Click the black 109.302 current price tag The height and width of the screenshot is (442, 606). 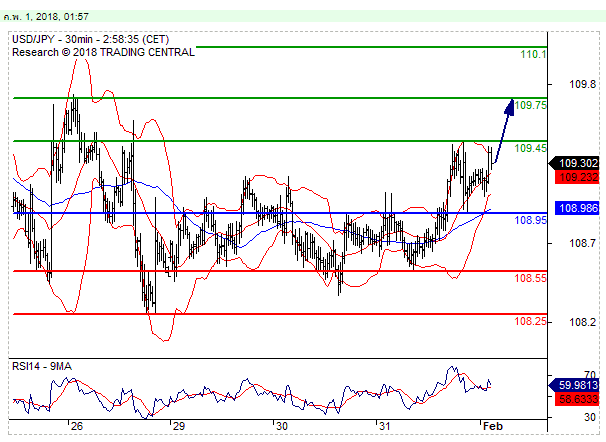pos(574,163)
